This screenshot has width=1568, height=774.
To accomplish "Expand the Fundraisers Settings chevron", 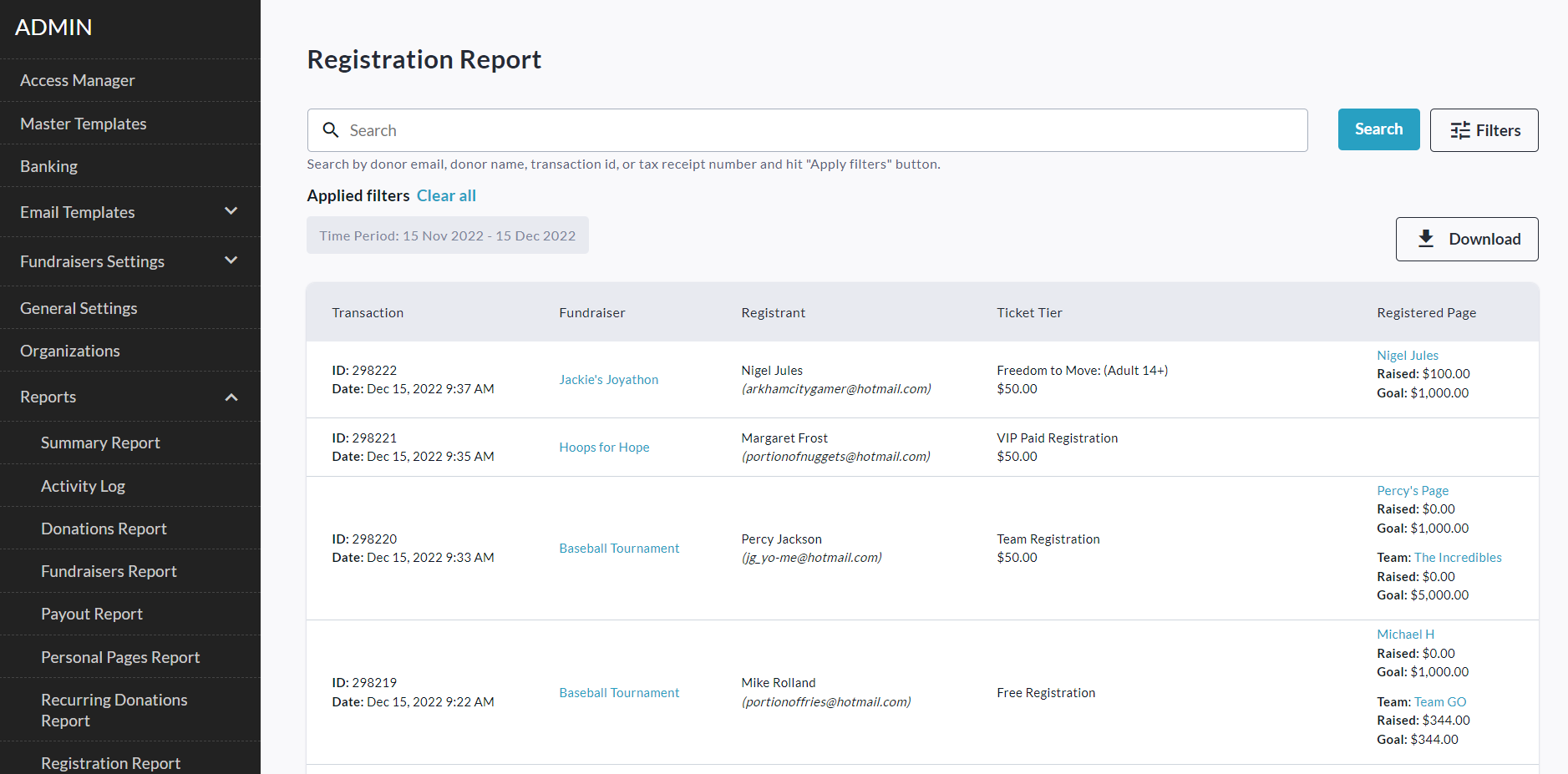I will coord(231,261).
